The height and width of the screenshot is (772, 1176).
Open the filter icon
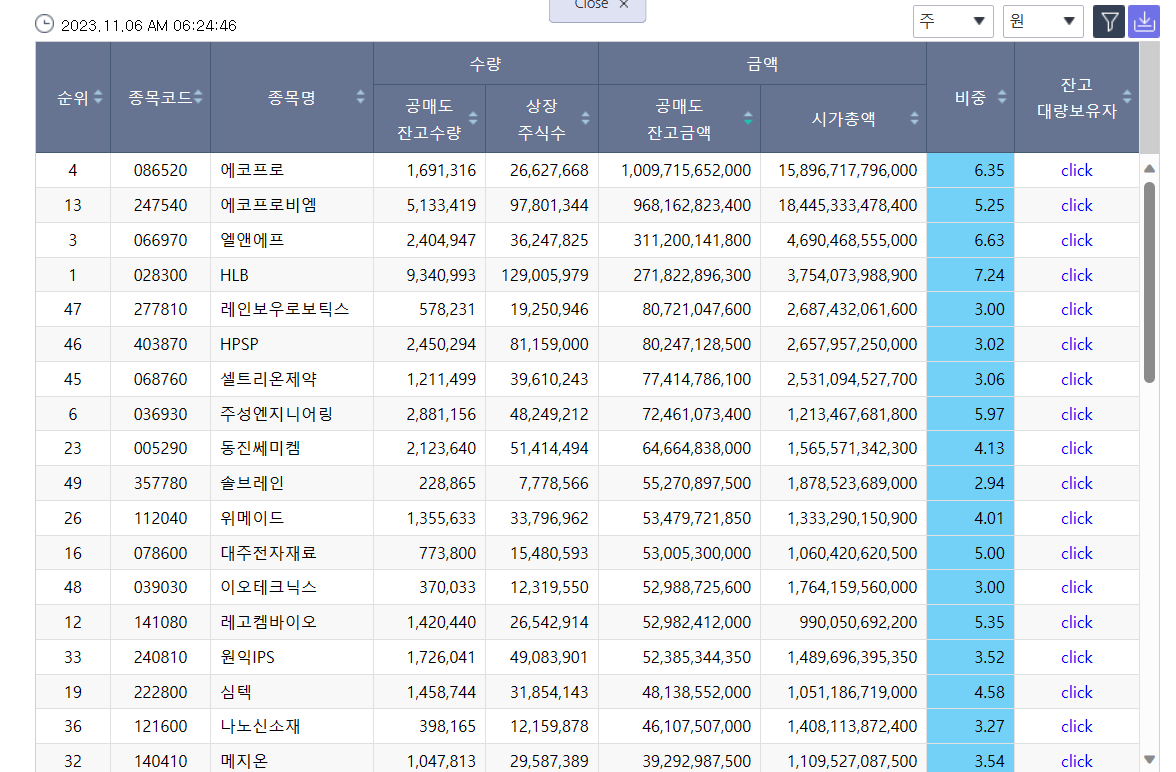click(1108, 21)
